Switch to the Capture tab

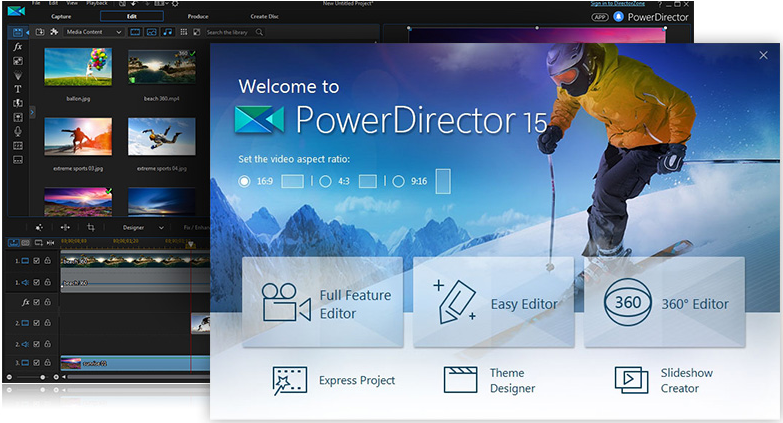pos(61,16)
